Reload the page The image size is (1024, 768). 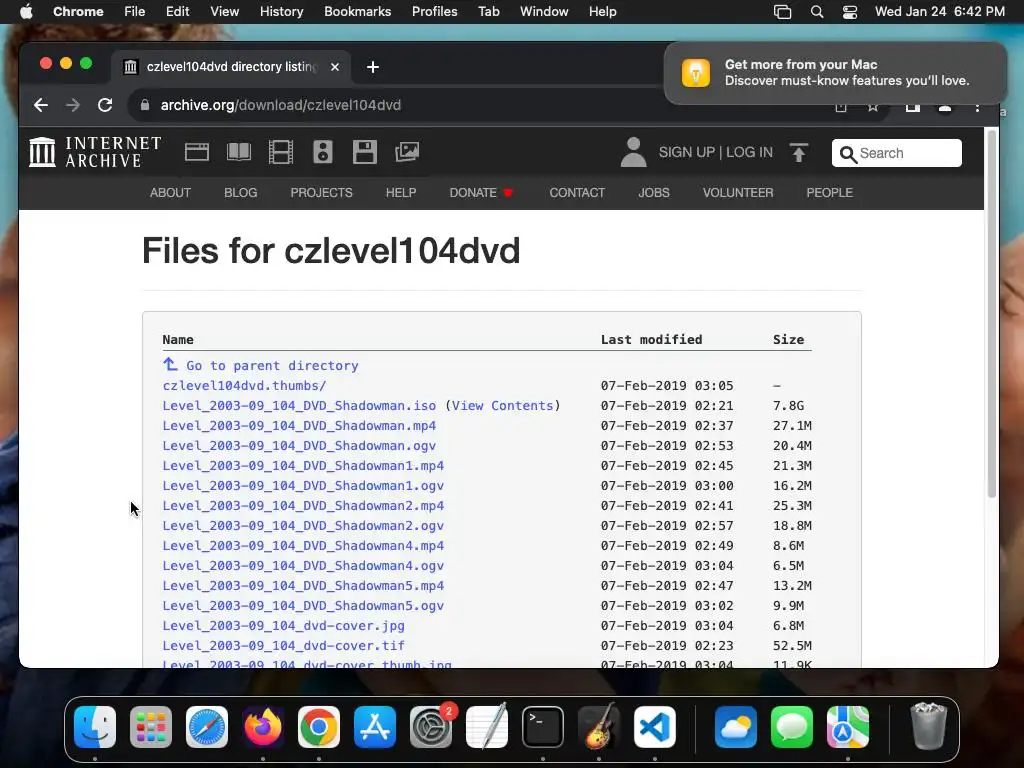(104, 105)
